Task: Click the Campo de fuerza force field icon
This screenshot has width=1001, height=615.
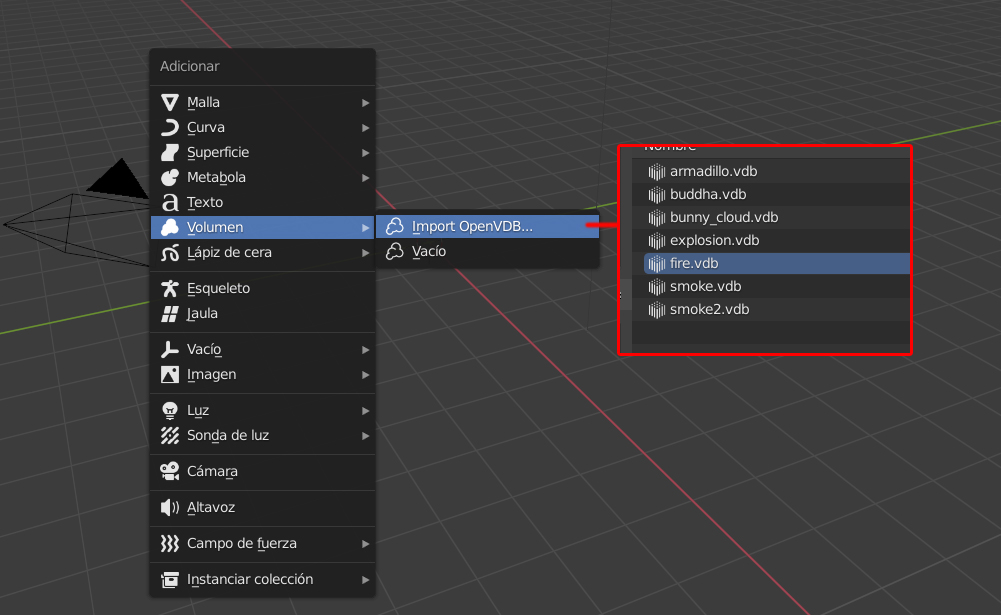Action: click(x=170, y=544)
